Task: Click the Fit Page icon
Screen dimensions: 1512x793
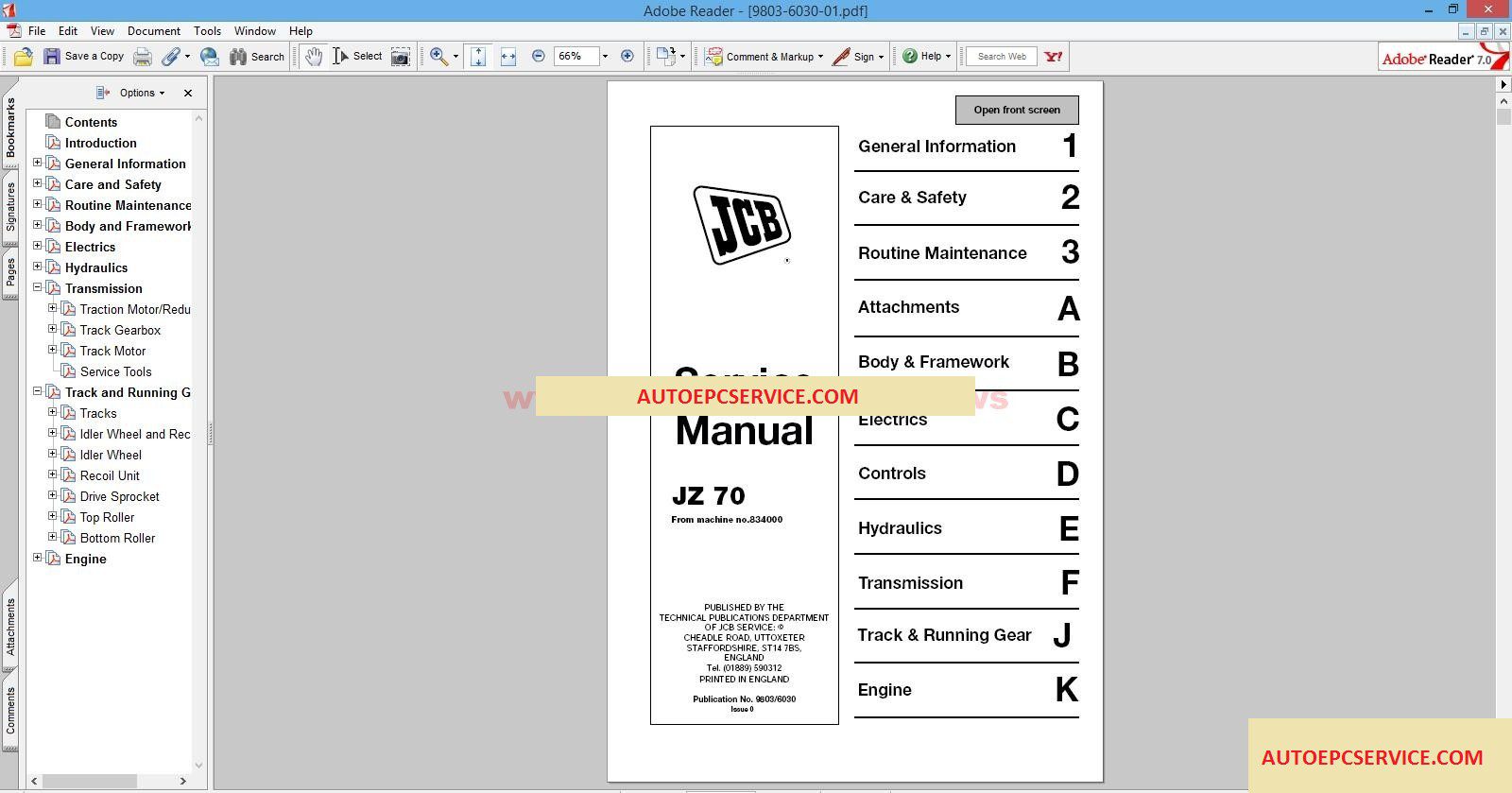Action: pos(478,57)
